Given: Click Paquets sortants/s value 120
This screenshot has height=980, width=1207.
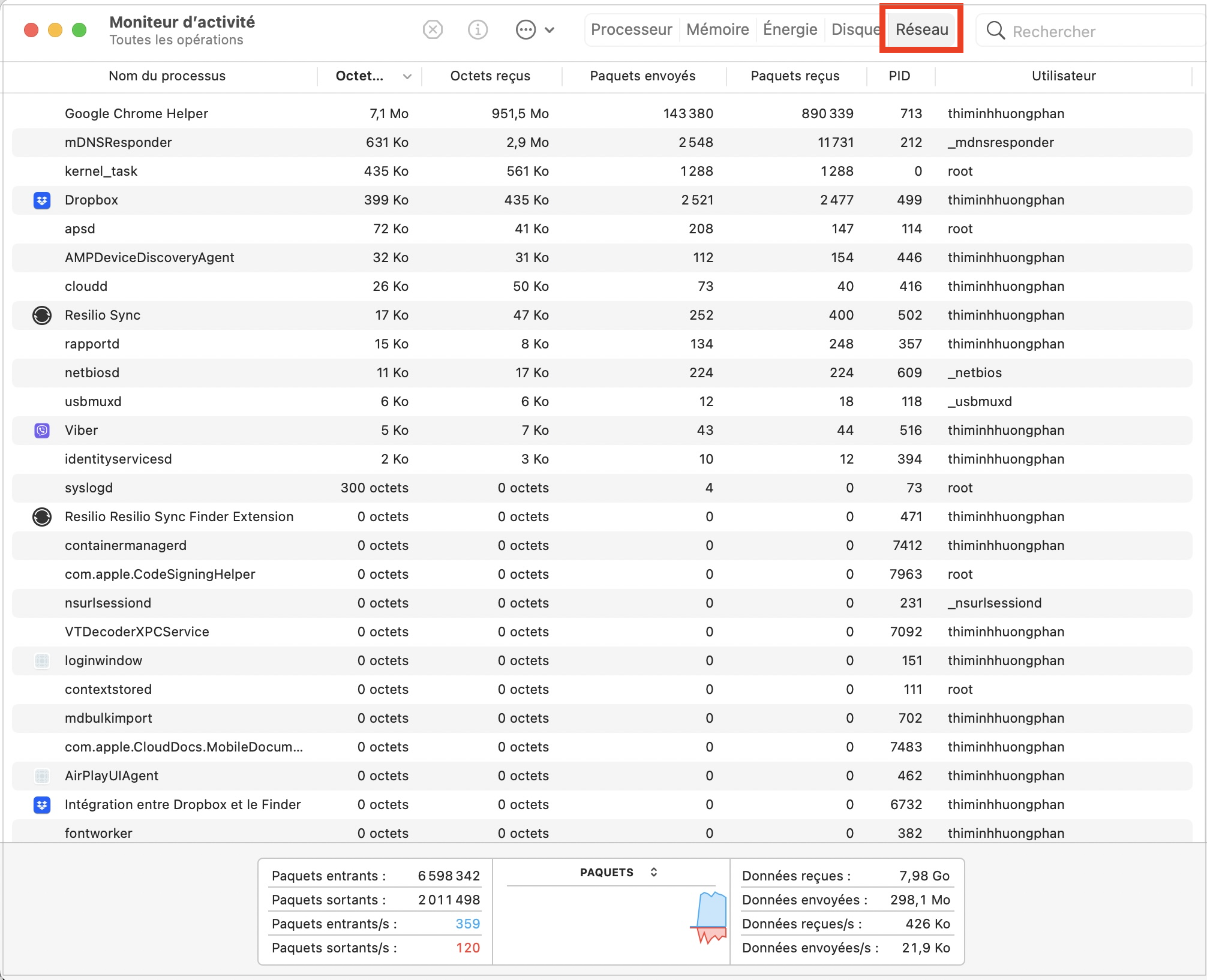Looking at the screenshot, I should point(468,948).
